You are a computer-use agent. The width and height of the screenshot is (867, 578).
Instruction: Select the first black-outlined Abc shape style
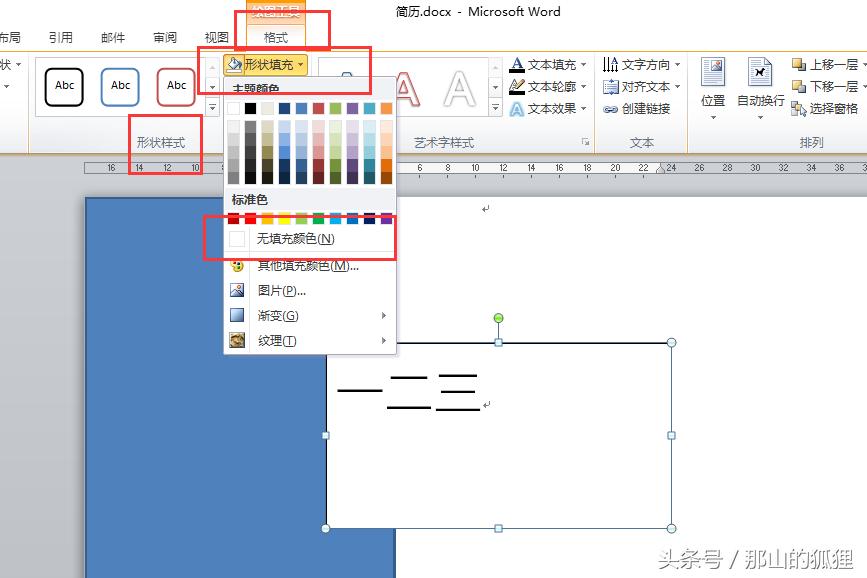(64, 86)
